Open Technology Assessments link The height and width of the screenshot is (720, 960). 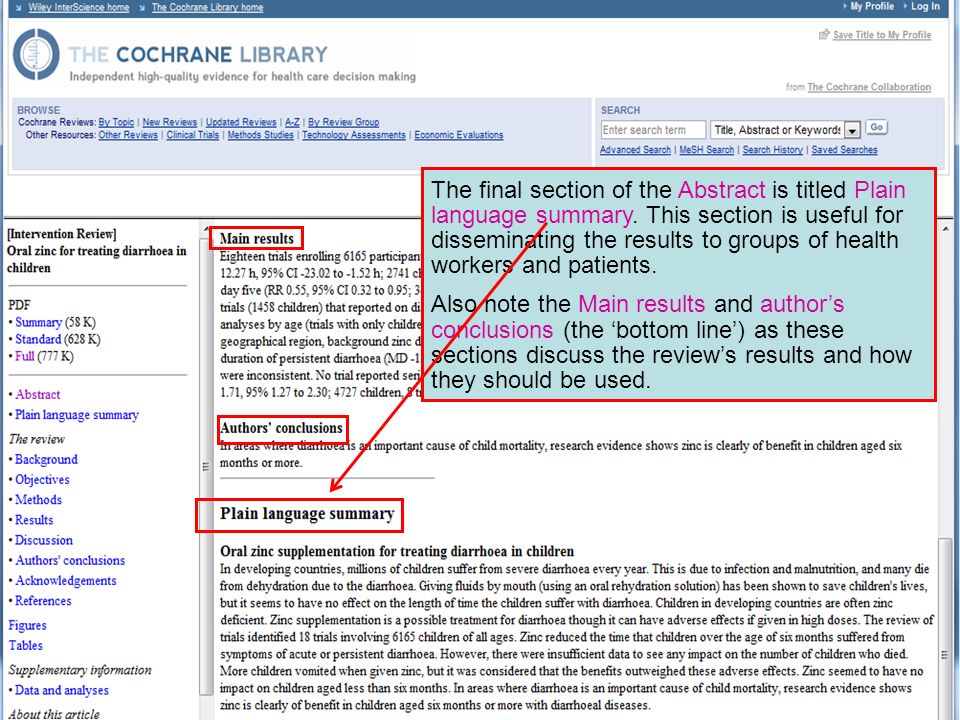353,135
